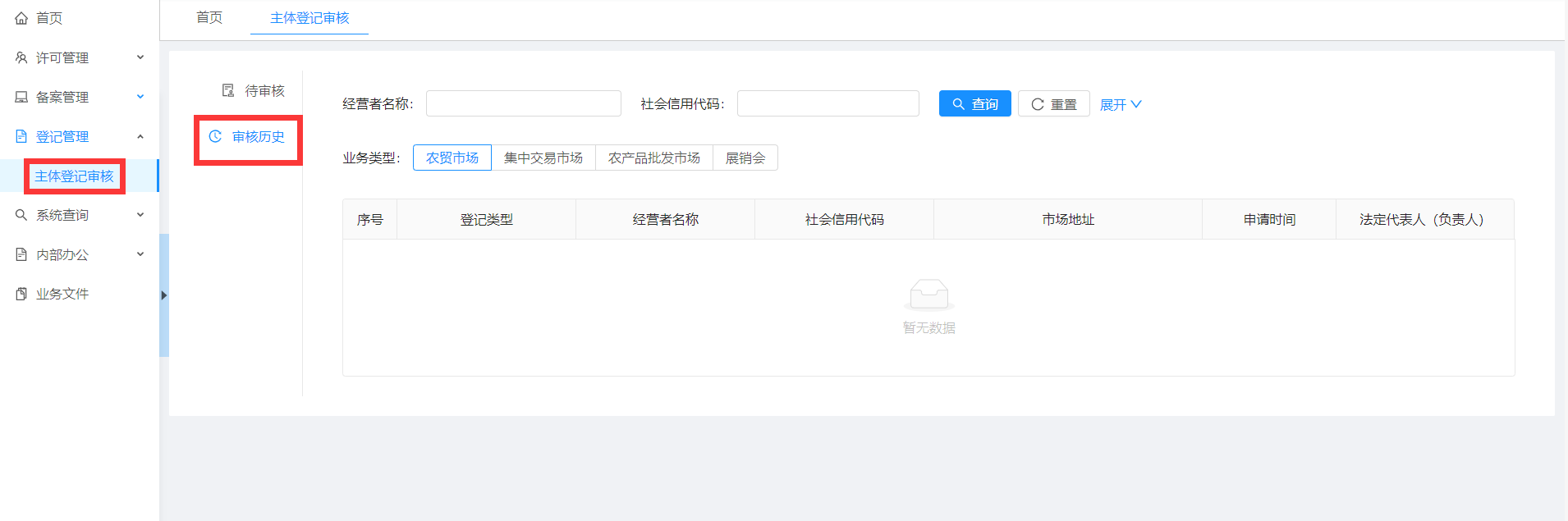Expand more filters with 展开

(x=1120, y=104)
